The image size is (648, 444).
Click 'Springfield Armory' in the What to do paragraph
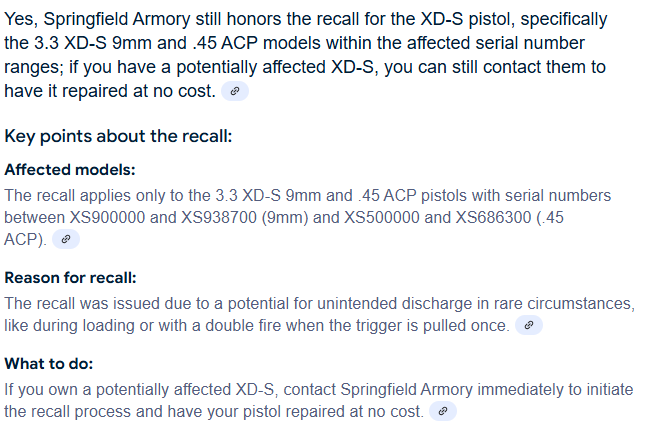coord(406,389)
